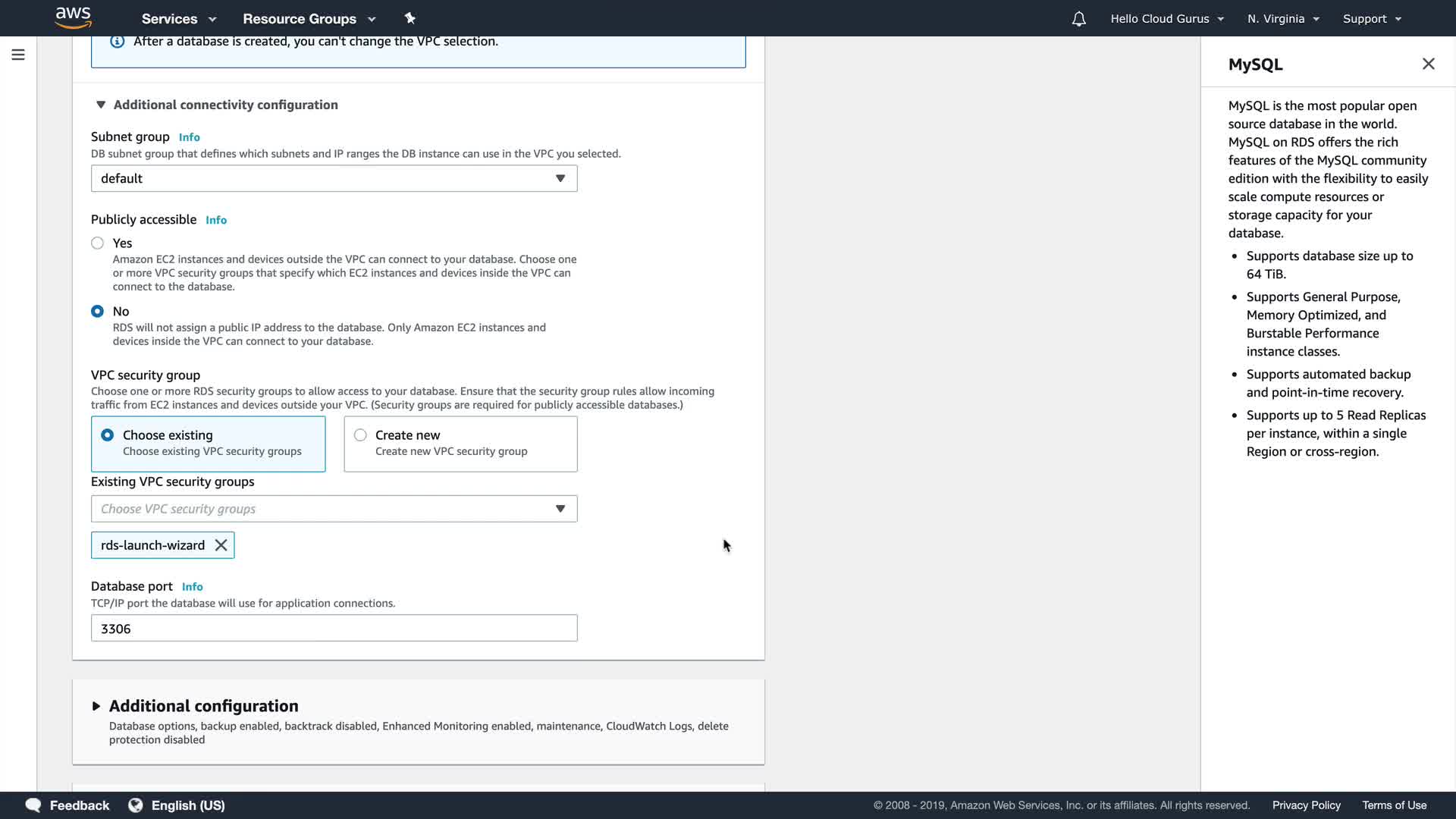This screenshot has width=1456, height=819.
Task: Click the pin shortcuts icon in navbar
Action: 410,18
